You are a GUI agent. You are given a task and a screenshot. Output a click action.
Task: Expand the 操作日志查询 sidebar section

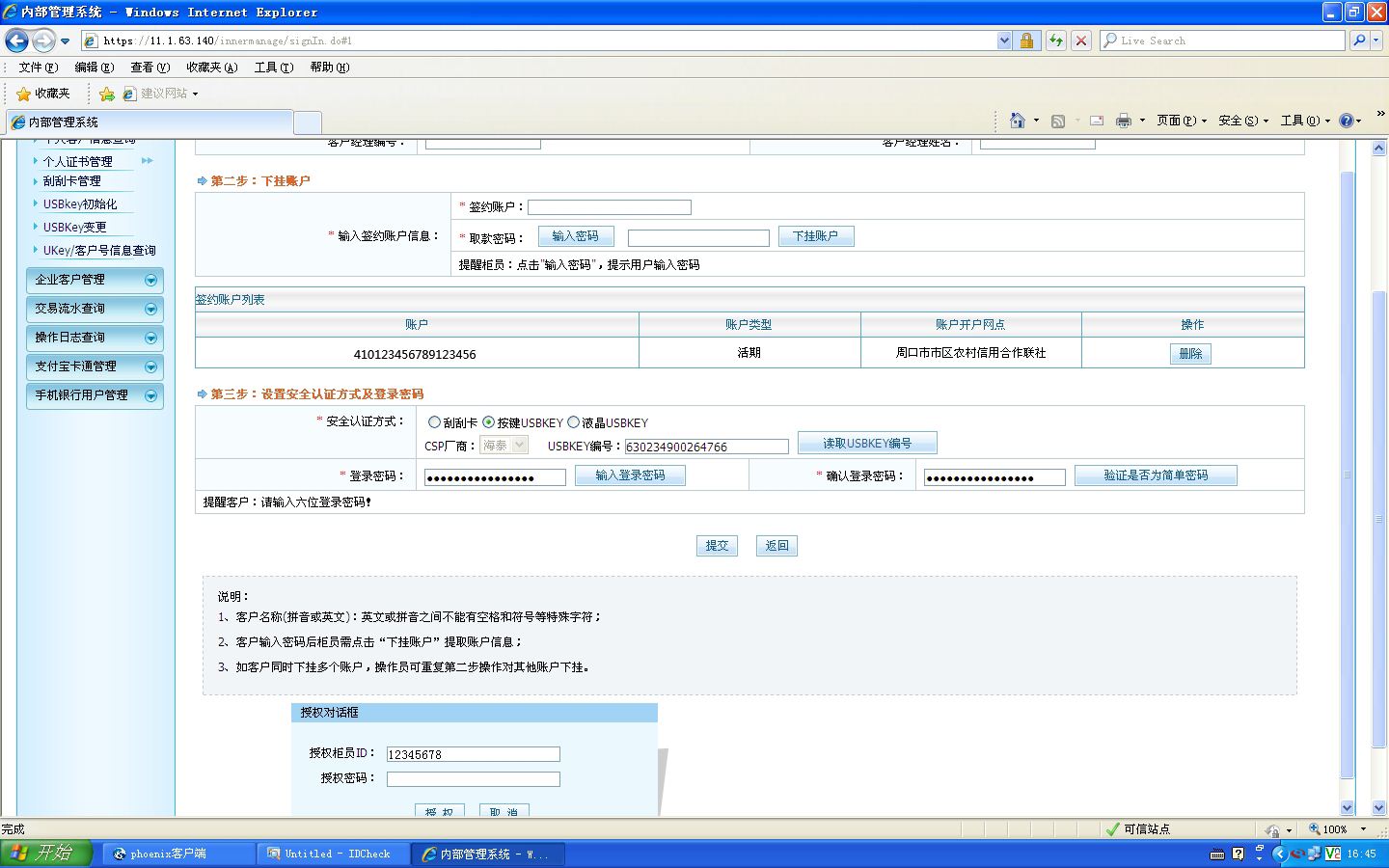point(95,338)
